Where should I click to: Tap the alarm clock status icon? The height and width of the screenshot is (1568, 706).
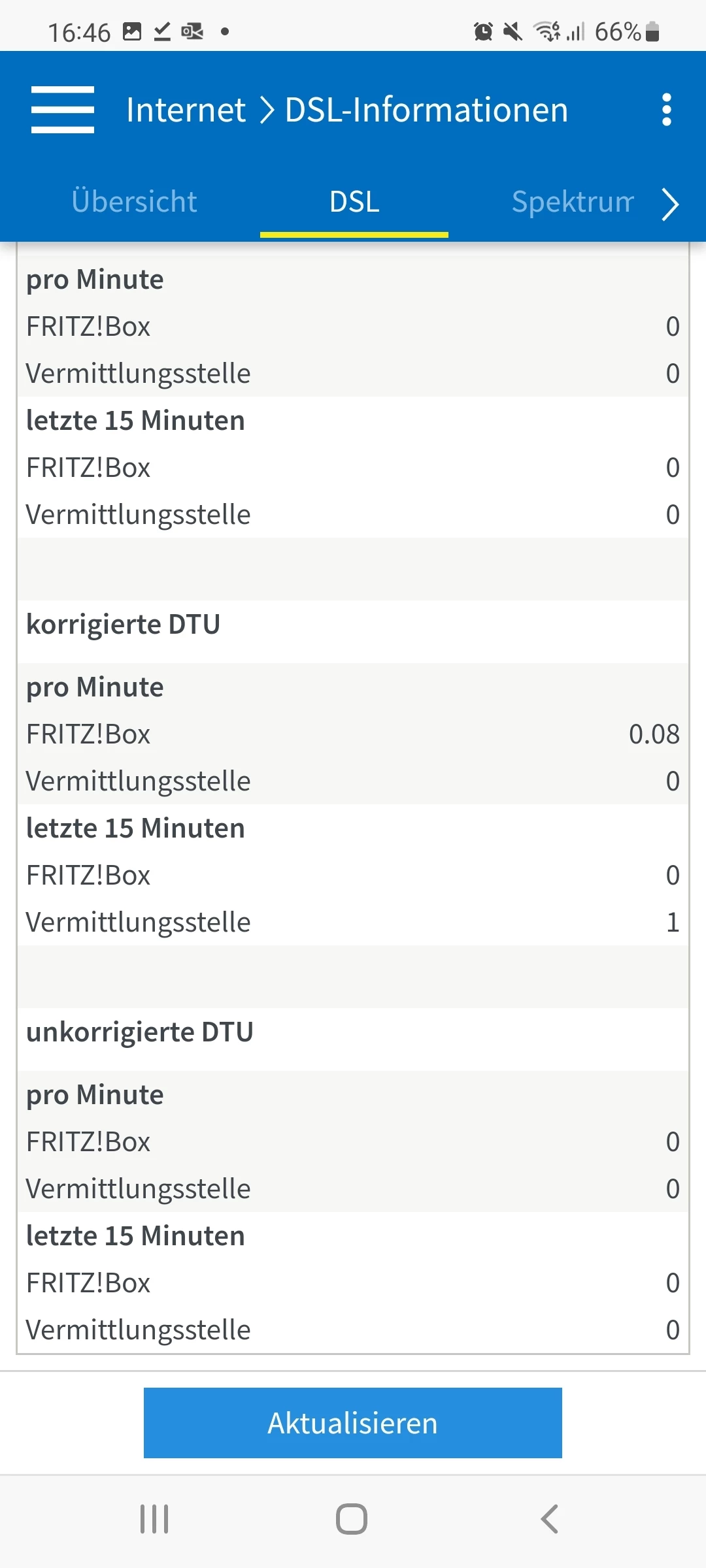coord(483,31)
